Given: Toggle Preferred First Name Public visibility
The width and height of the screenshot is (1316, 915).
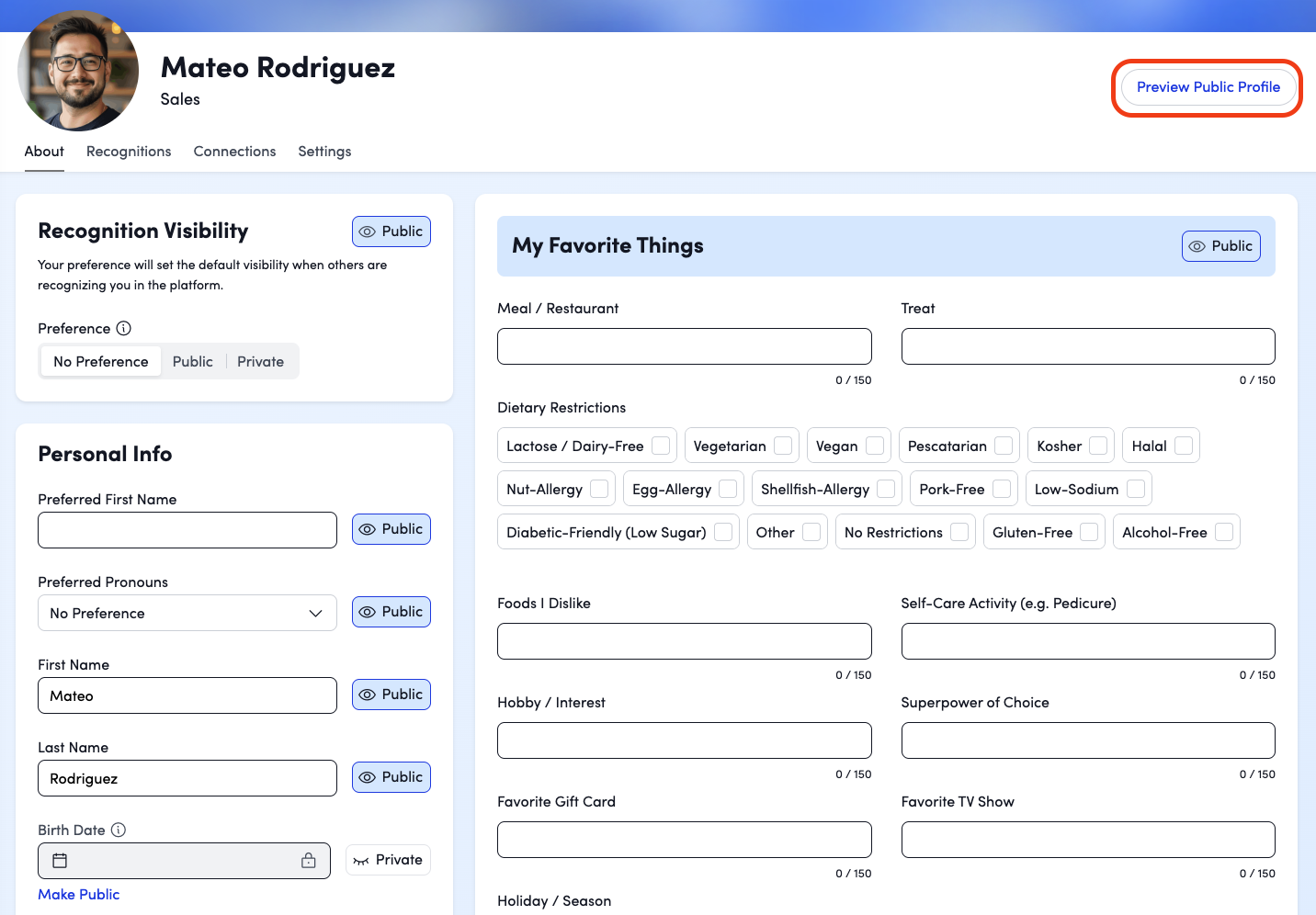Looking at the screenshot, I should pos(391,529).
